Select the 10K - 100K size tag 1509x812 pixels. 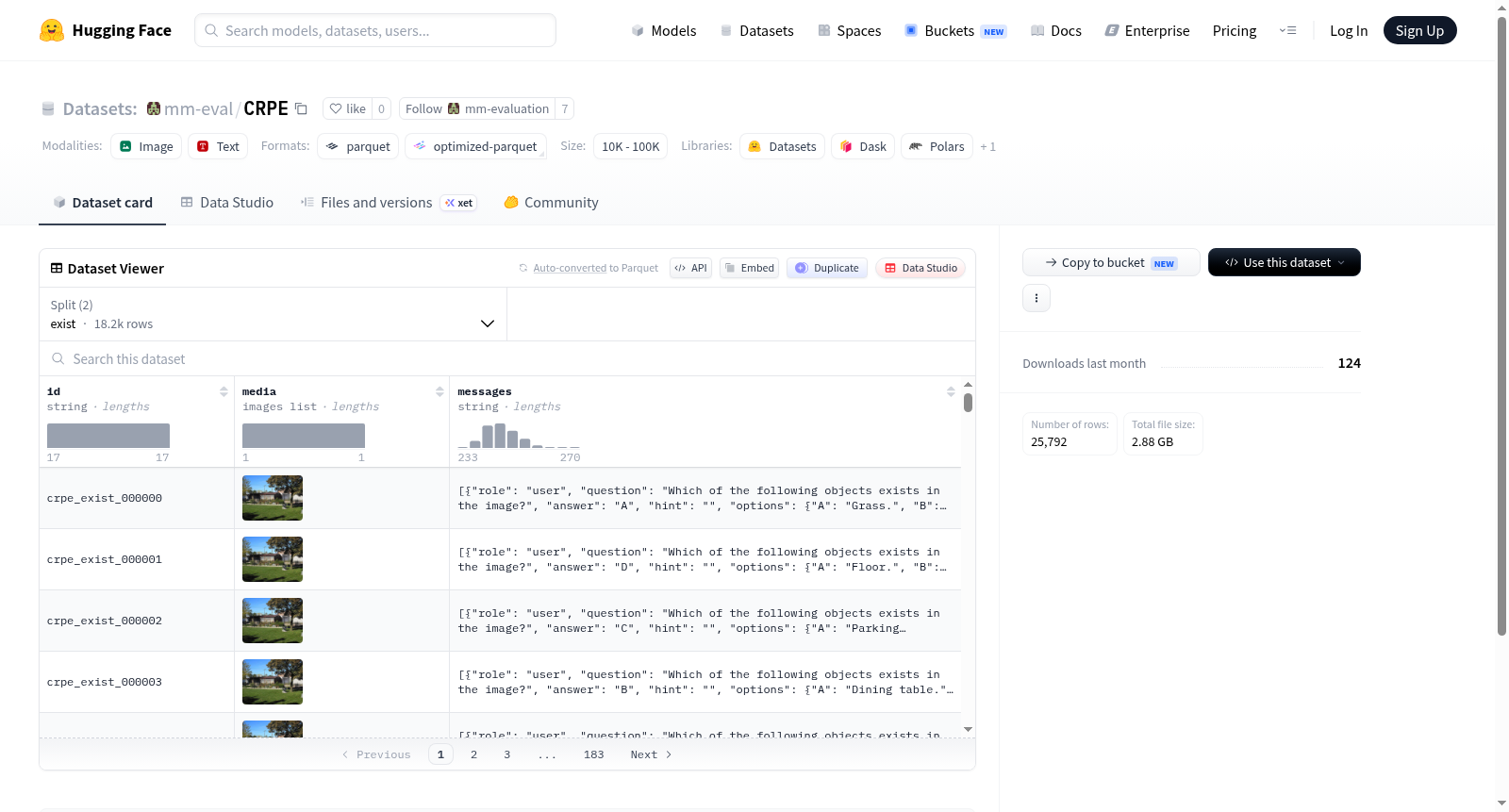pos(630,146)
